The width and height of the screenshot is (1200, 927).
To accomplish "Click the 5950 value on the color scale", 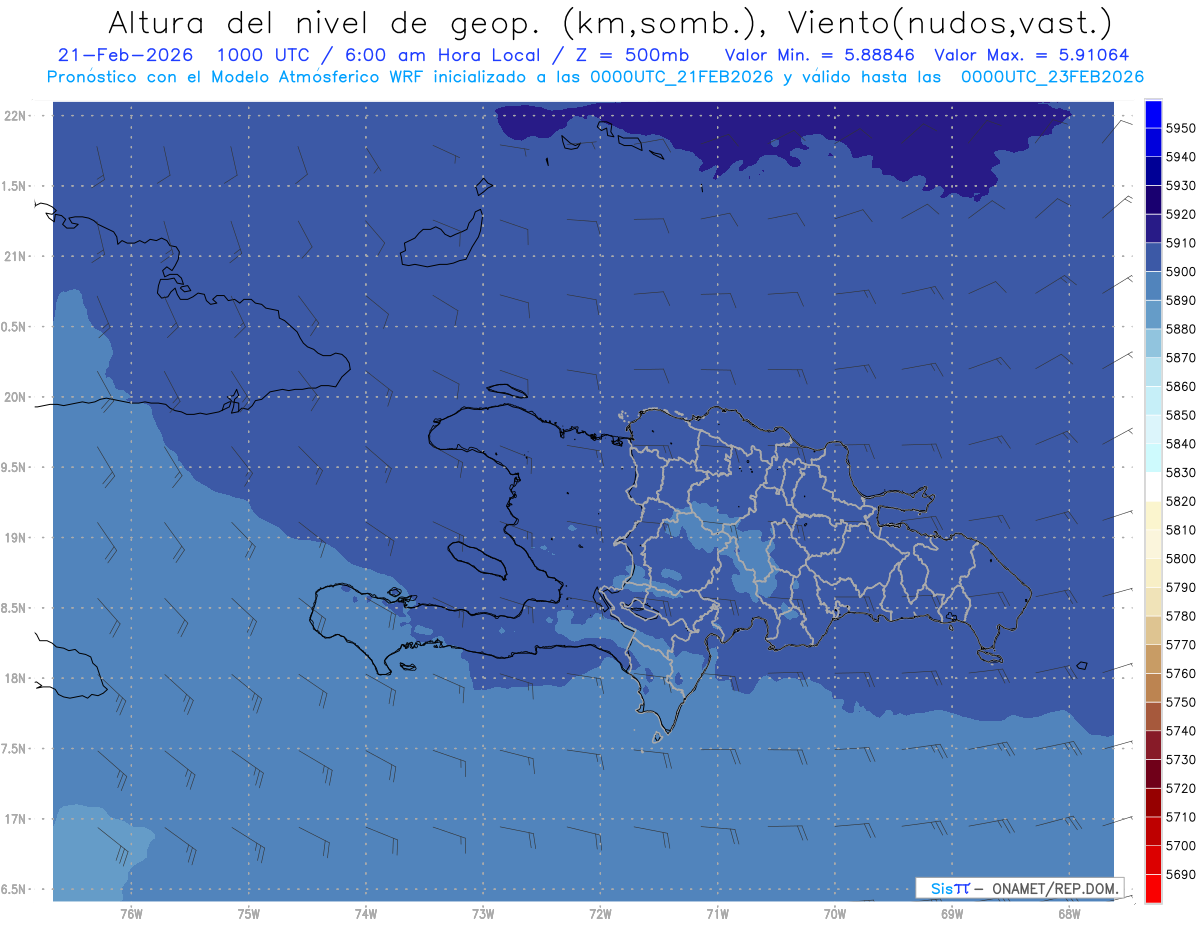I will 1181,129.
